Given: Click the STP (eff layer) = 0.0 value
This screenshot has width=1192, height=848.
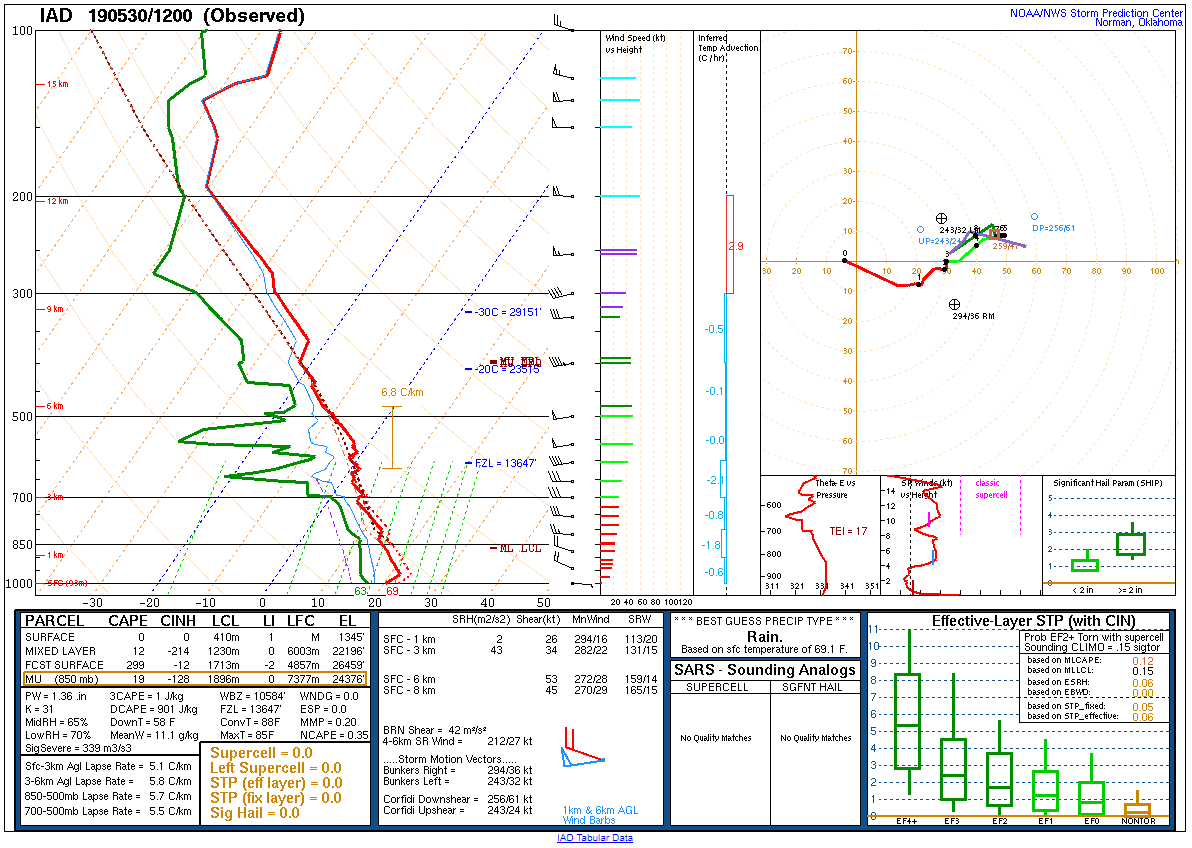Looking at the screenshot, I should [276, 783].
